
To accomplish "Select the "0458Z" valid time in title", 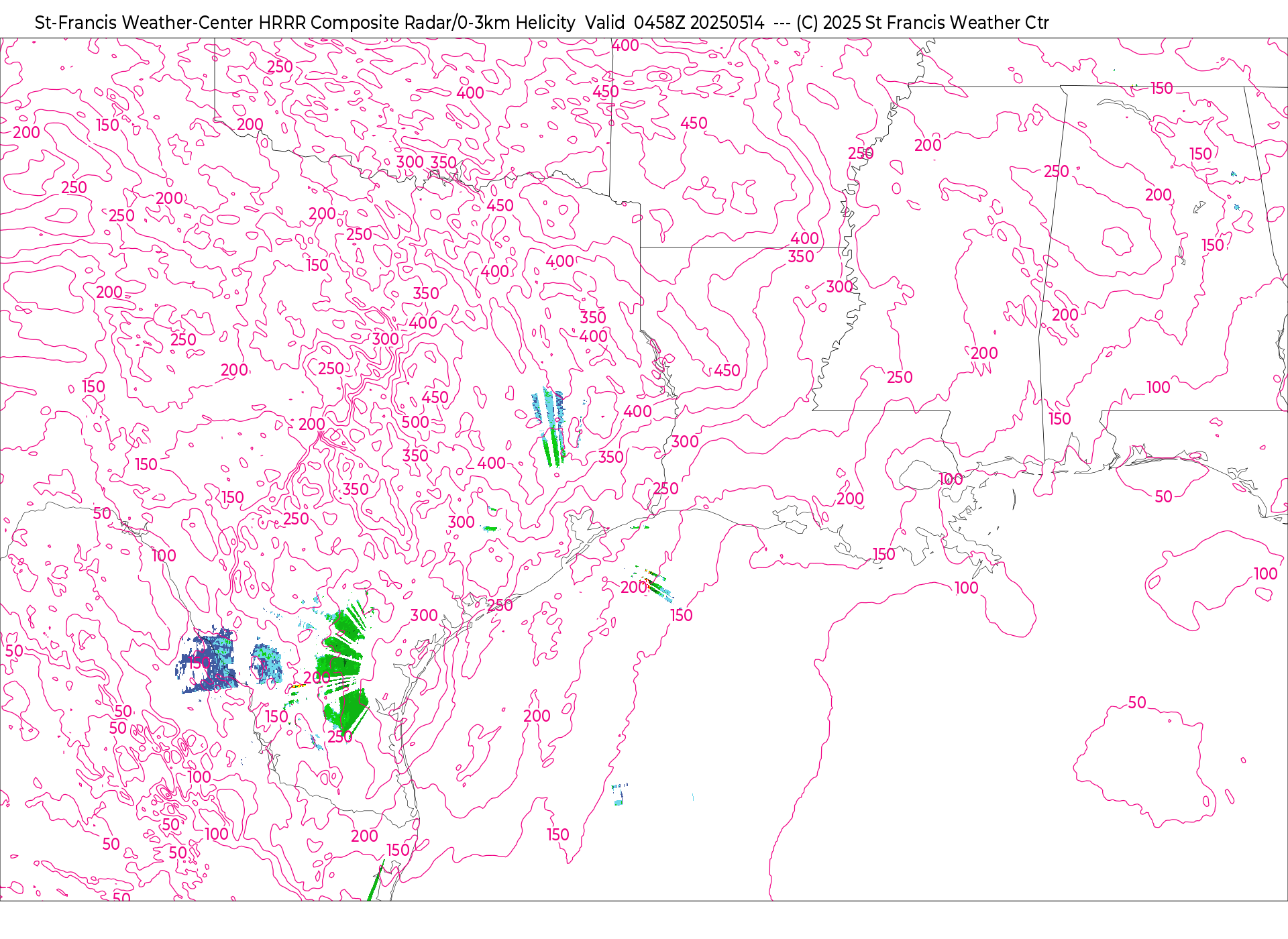I will 659,23.
